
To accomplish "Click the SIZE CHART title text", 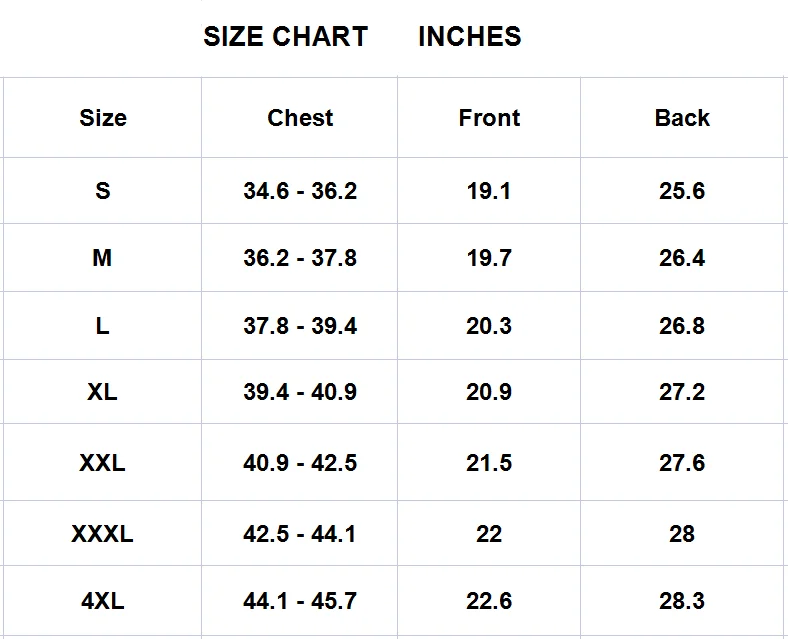I will click(x=285, y=37).
